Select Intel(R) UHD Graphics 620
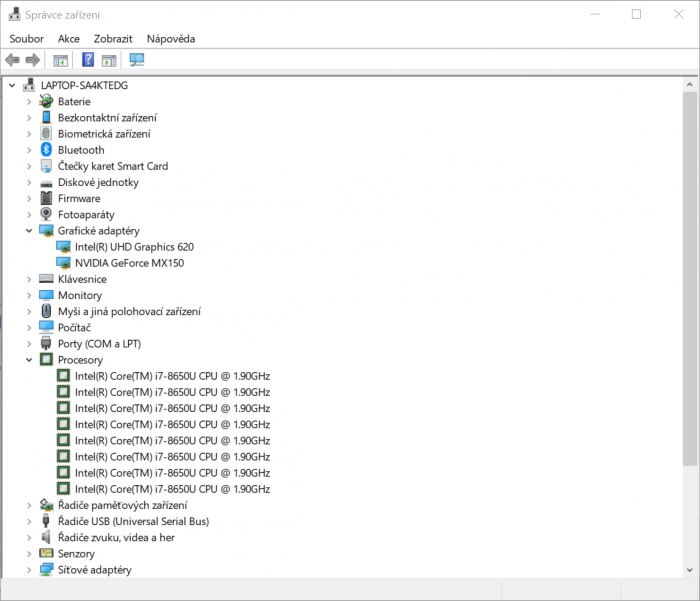This screenshot has width=700, height=601. 134,247
